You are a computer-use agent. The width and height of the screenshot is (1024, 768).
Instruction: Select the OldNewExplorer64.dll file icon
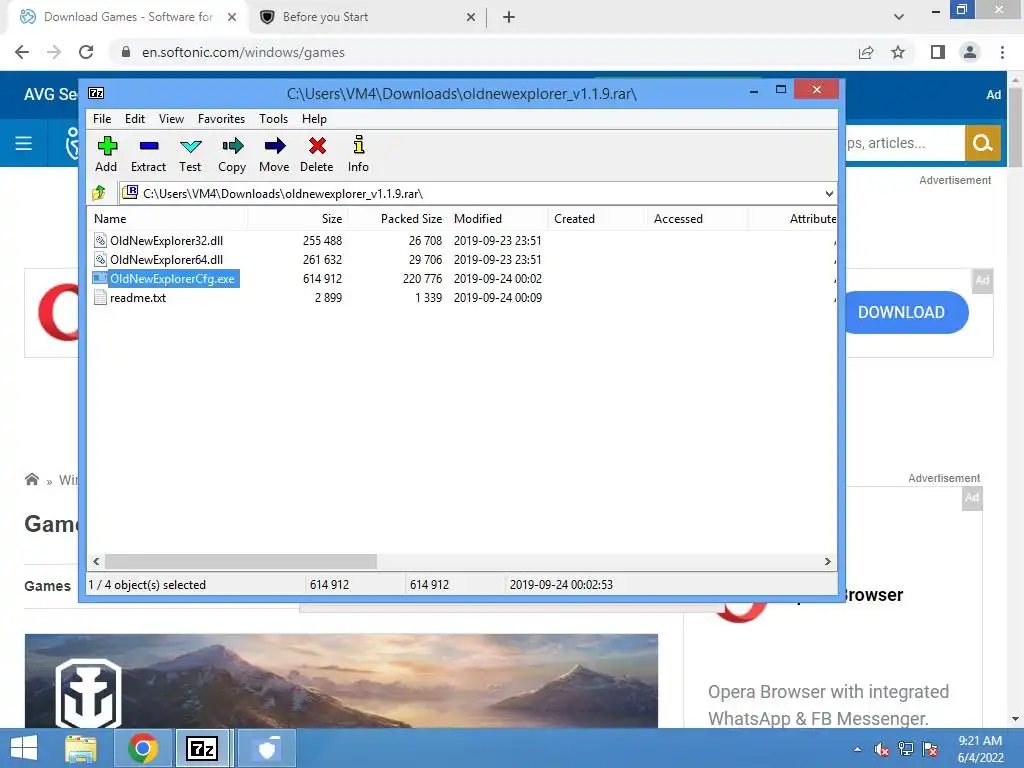100,259
